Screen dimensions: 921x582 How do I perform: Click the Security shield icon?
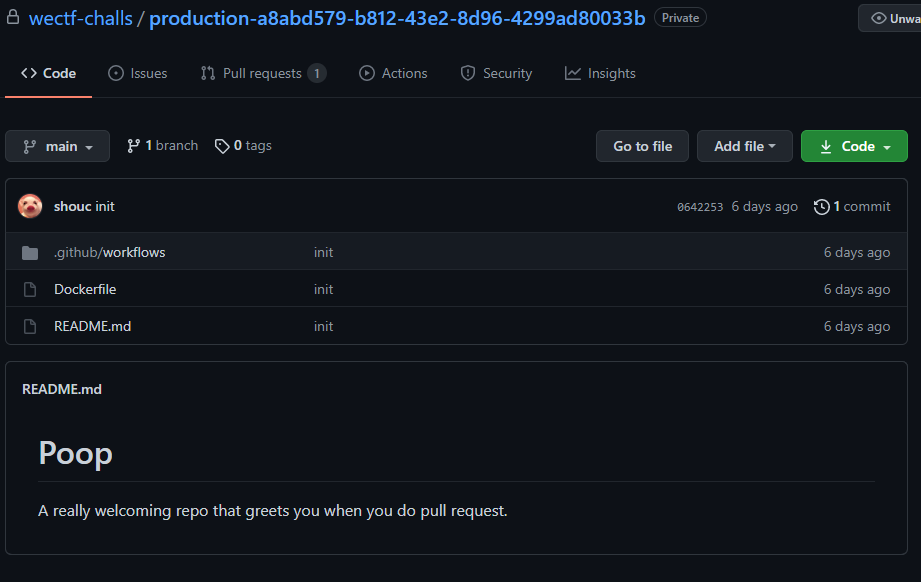[x=468, y=73]
